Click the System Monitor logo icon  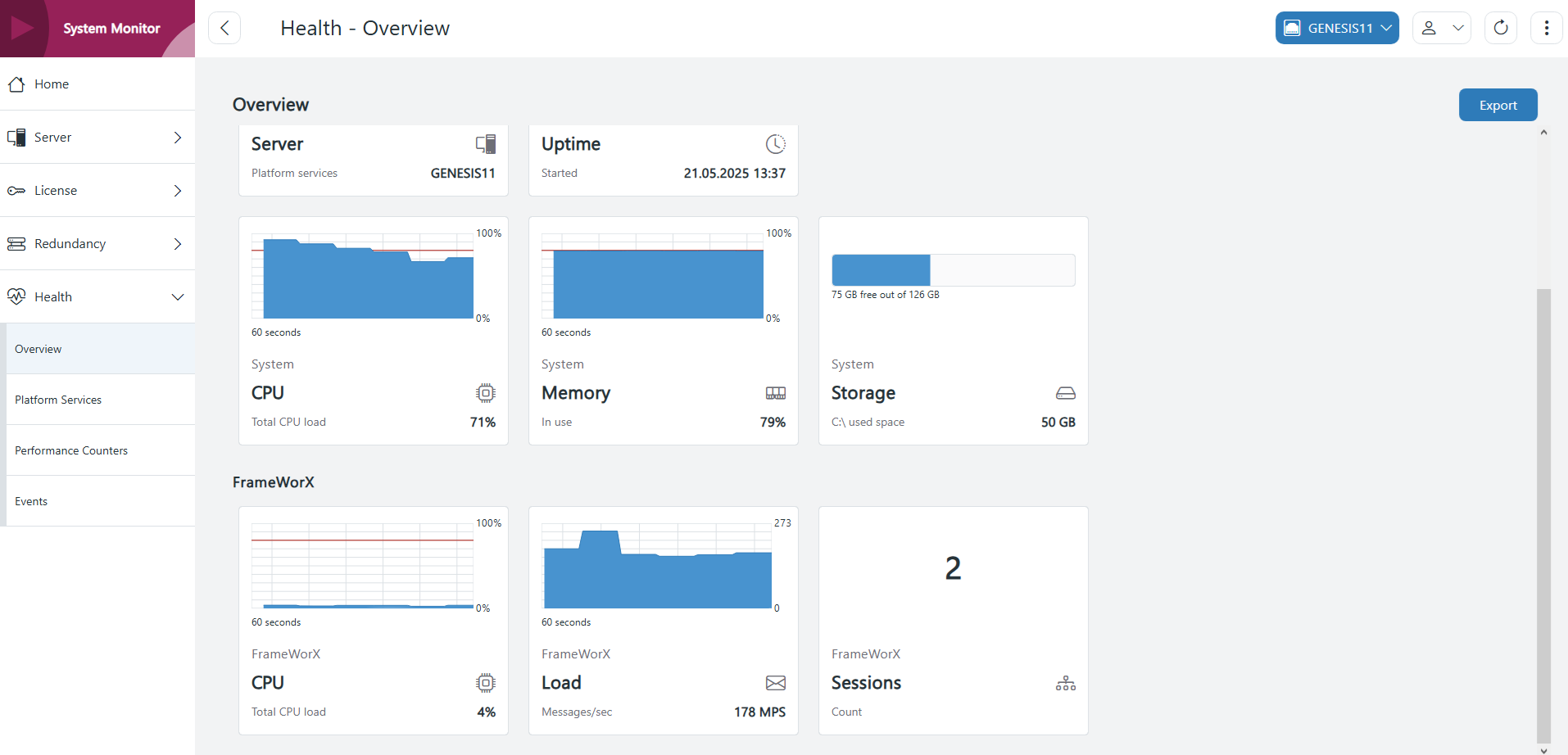(x=22, y=28)
